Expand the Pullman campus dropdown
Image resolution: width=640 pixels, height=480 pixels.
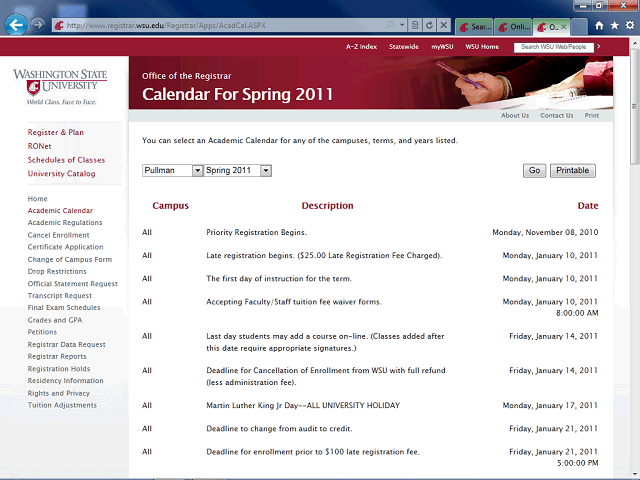pos(197,171)
